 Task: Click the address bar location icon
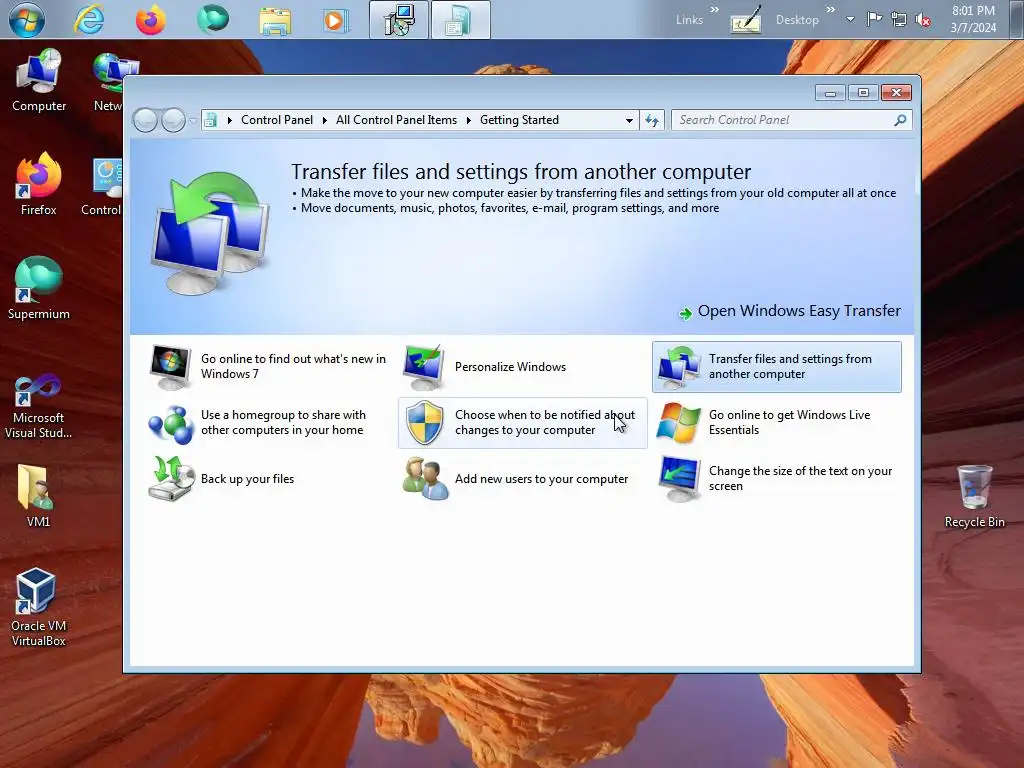point(210,120)
